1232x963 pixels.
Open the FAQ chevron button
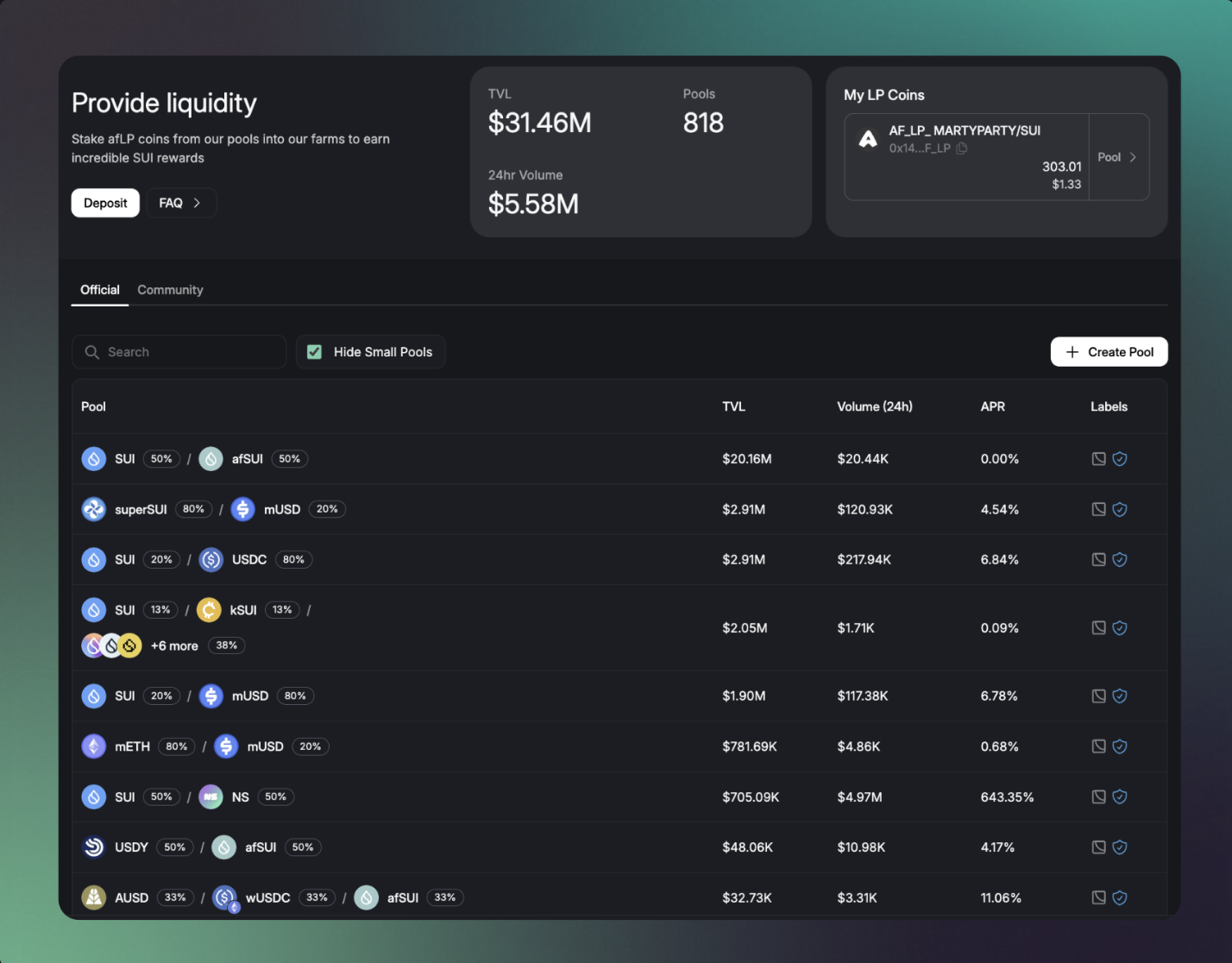tap(180, 203)
